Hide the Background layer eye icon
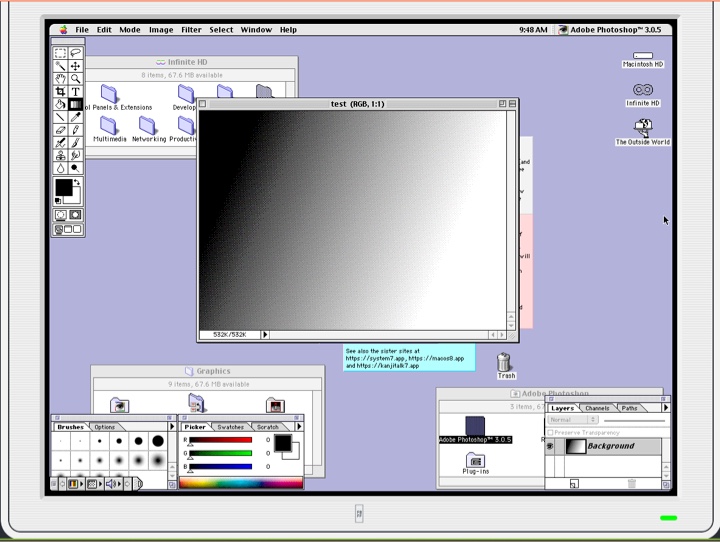 tap(550, 446)
